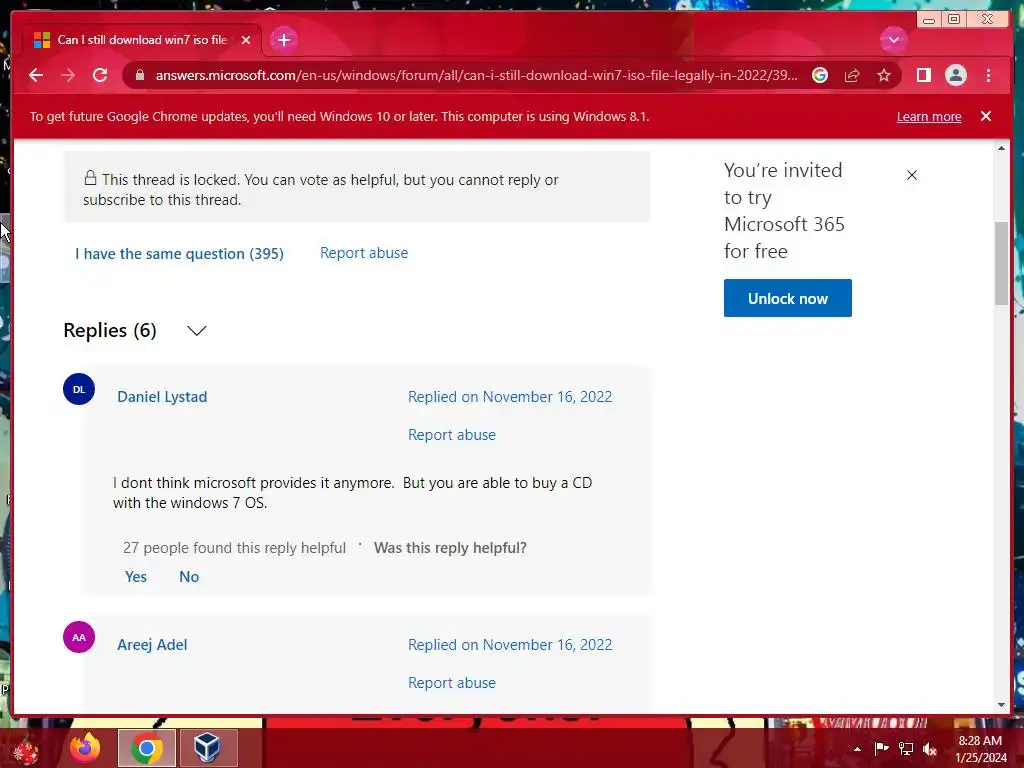The width and height of the screenshot is (1024, 768).
Task: Close the 'Can I still download win7 iso' tab
Action: click(246, 40)
